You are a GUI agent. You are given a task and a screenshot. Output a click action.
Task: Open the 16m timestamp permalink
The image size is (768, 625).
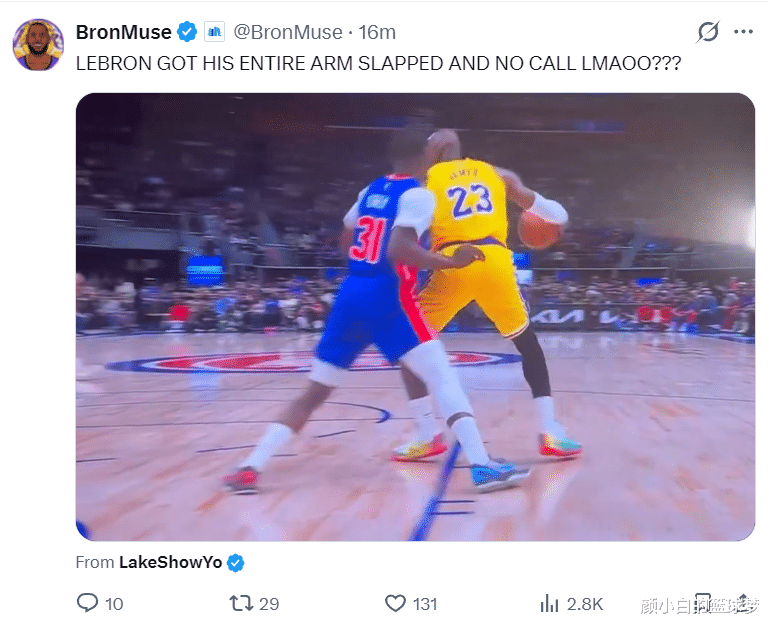coord(377,32)
